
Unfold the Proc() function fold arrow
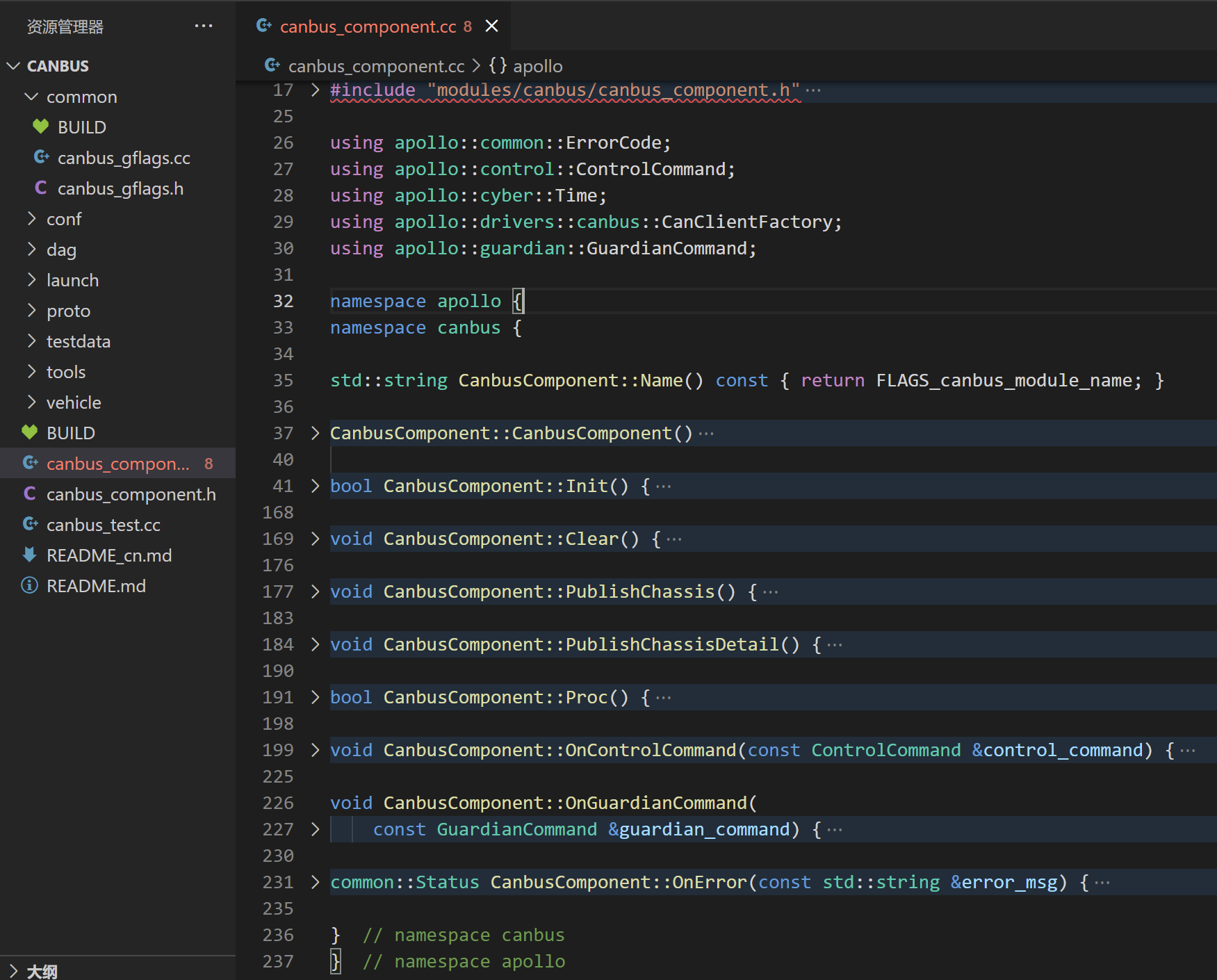click(315, 697)
